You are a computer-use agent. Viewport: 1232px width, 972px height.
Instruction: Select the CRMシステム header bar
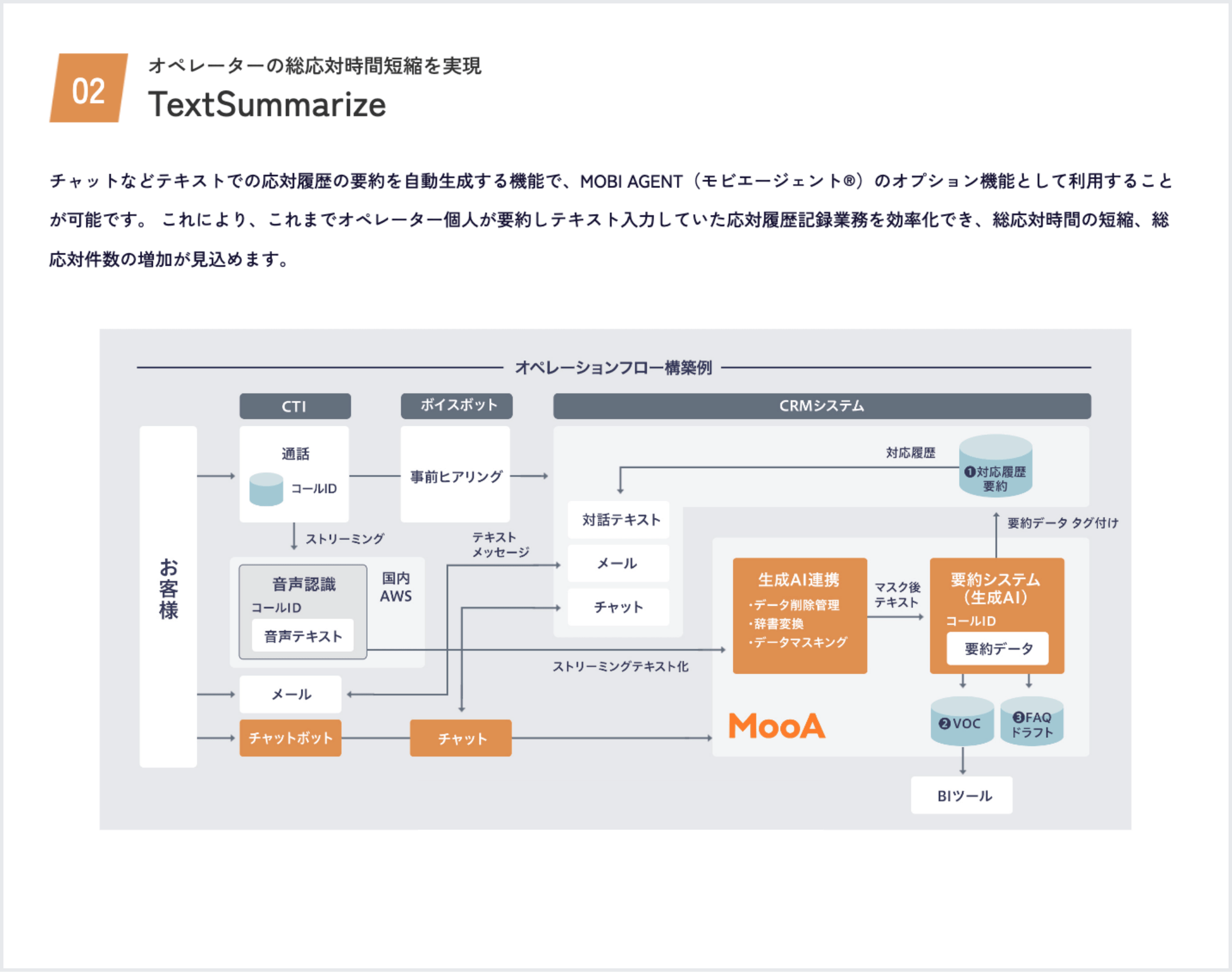point(822,406)
